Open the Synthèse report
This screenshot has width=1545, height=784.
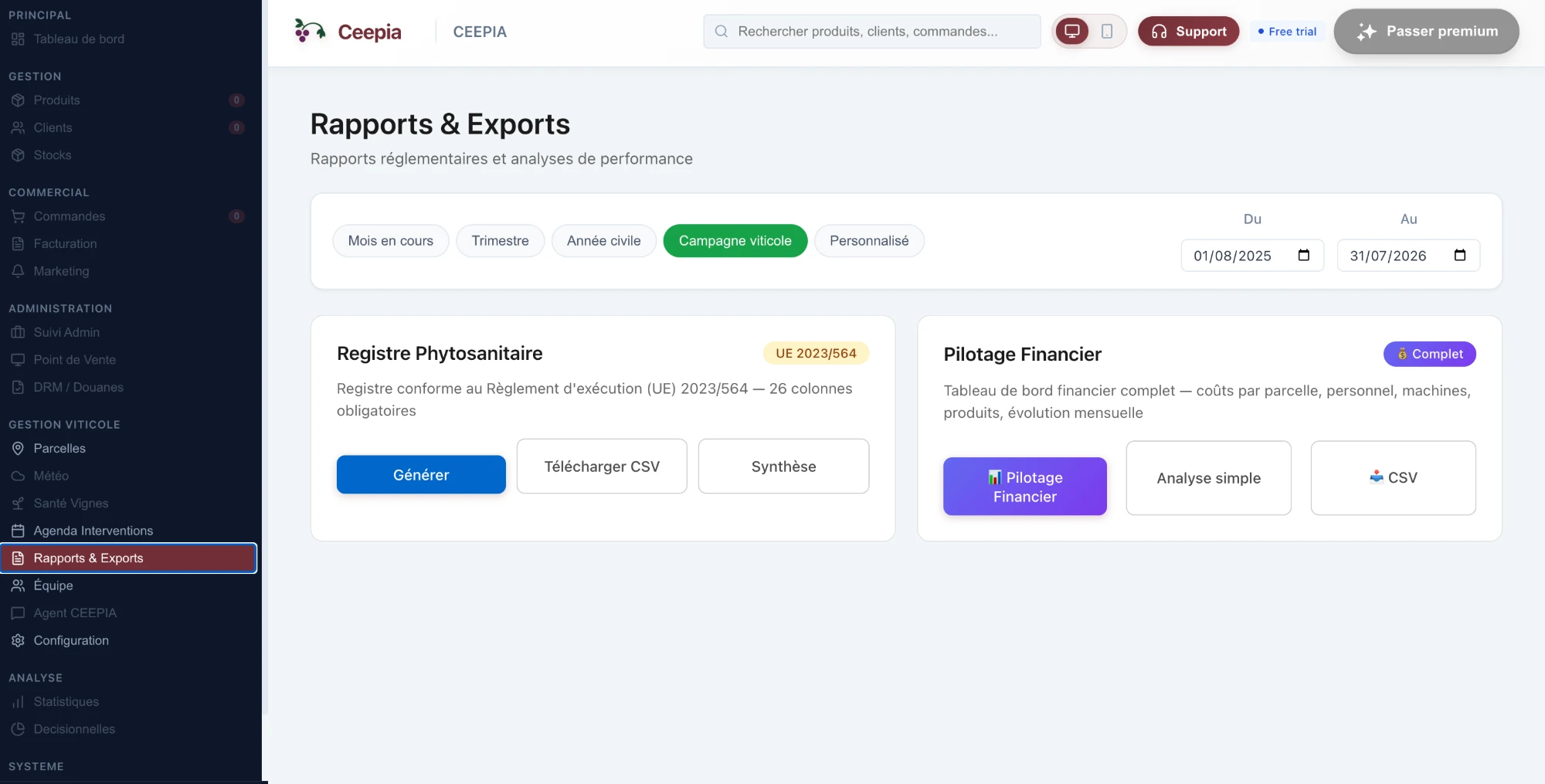click(783, 467)
